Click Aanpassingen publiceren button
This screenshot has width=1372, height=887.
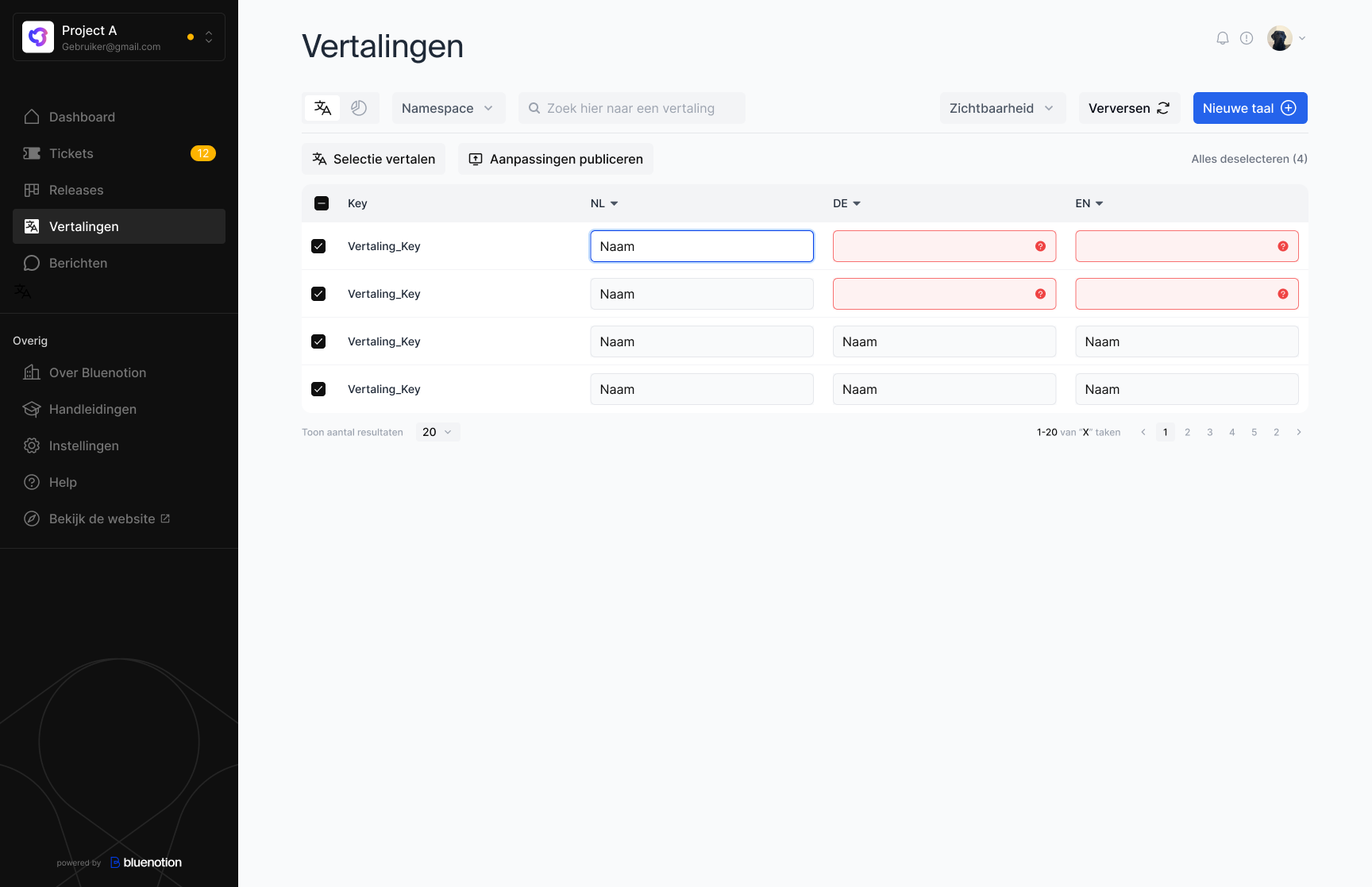click(555, 159)
